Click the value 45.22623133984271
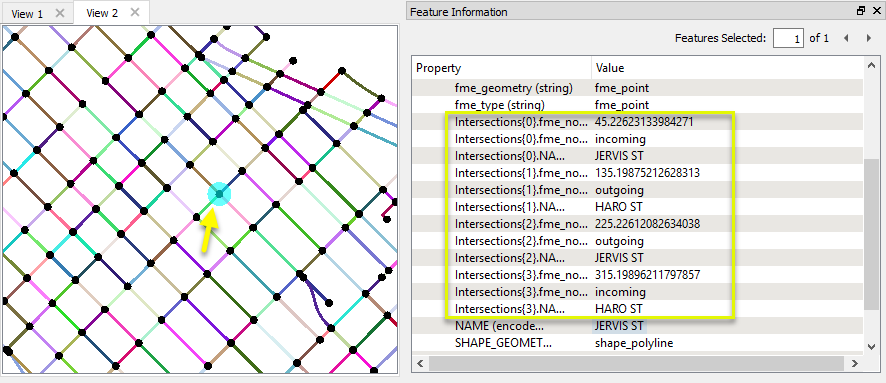 [644, 122]
